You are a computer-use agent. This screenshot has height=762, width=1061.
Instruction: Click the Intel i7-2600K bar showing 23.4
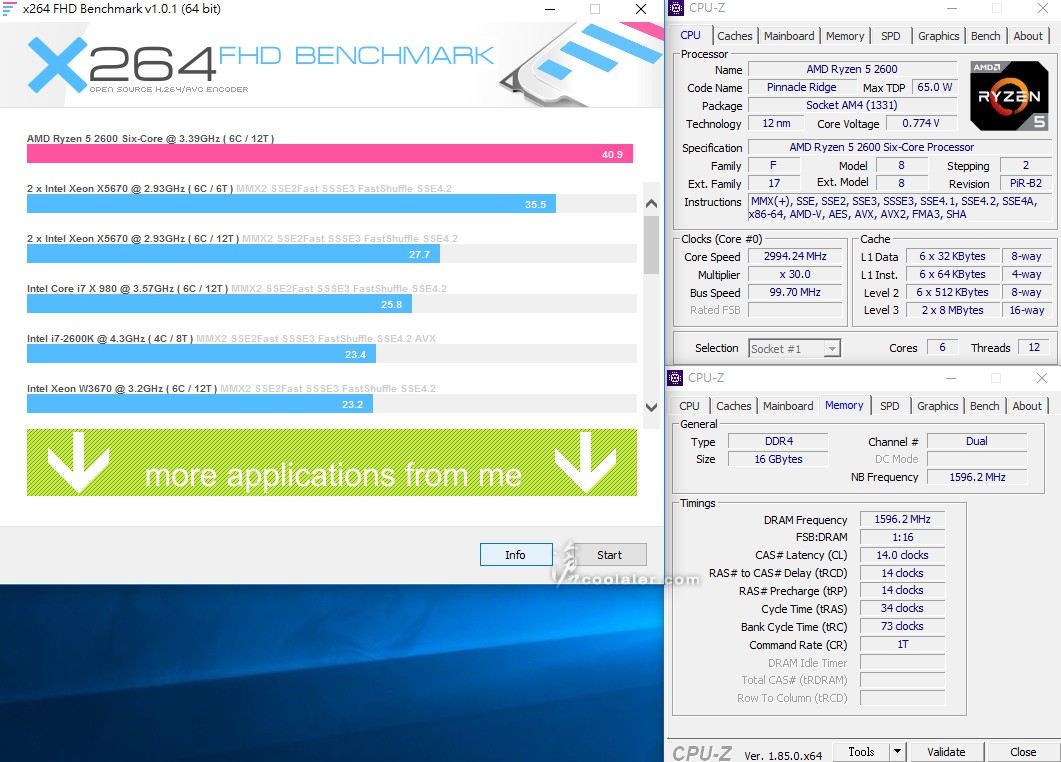pyautogui.click(x=201, y=354)
